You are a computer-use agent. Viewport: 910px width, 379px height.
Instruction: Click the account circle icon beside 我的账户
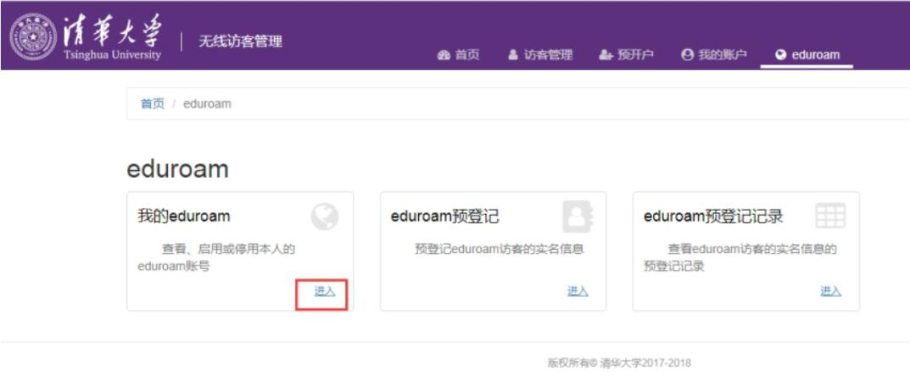[x=687, y=55]
